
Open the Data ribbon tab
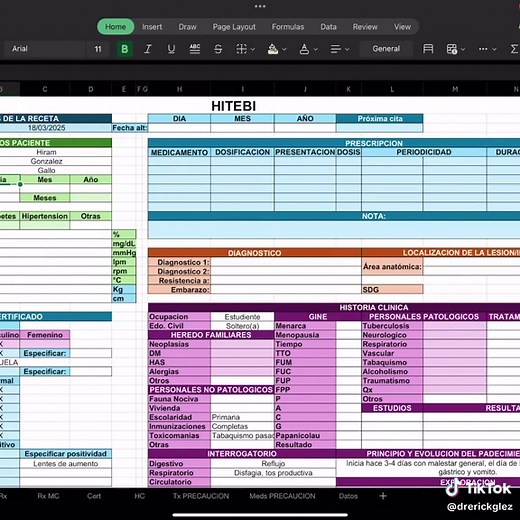click(x=328, y=27)
